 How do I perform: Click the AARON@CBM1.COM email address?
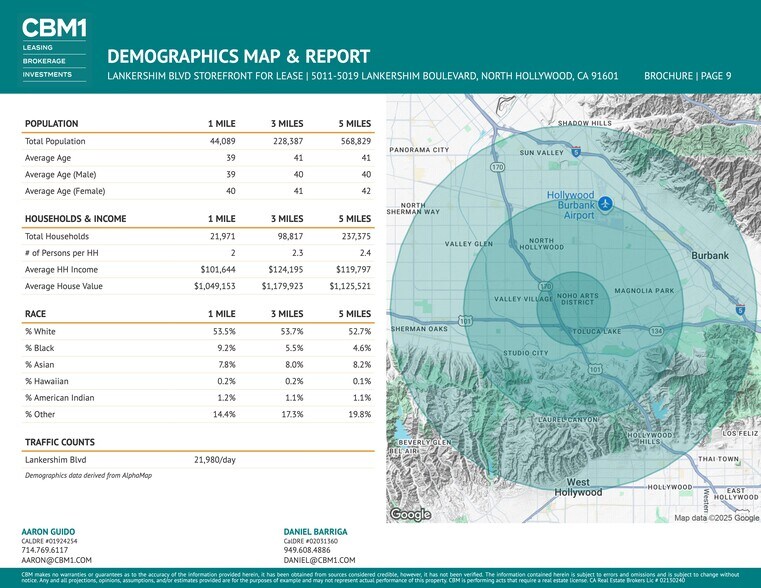(56, 560)
